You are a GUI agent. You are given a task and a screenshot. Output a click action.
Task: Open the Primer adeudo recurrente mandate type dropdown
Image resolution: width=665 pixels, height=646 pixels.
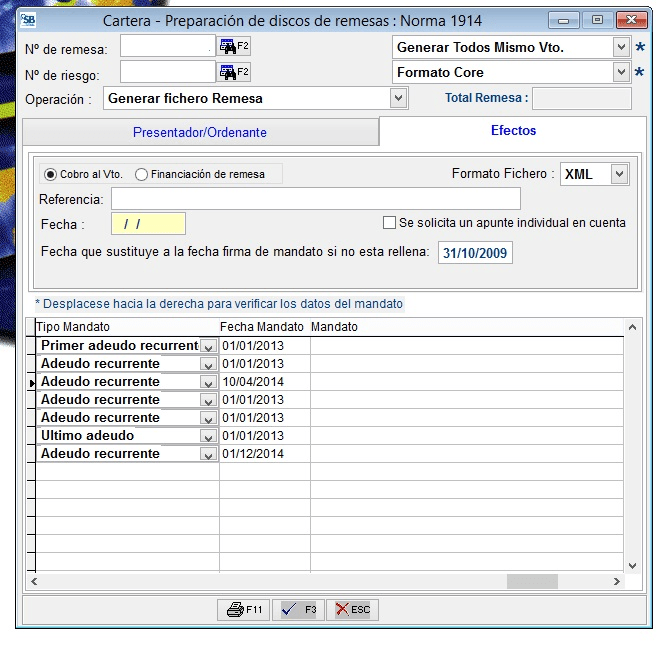click(x=208, y=346)
